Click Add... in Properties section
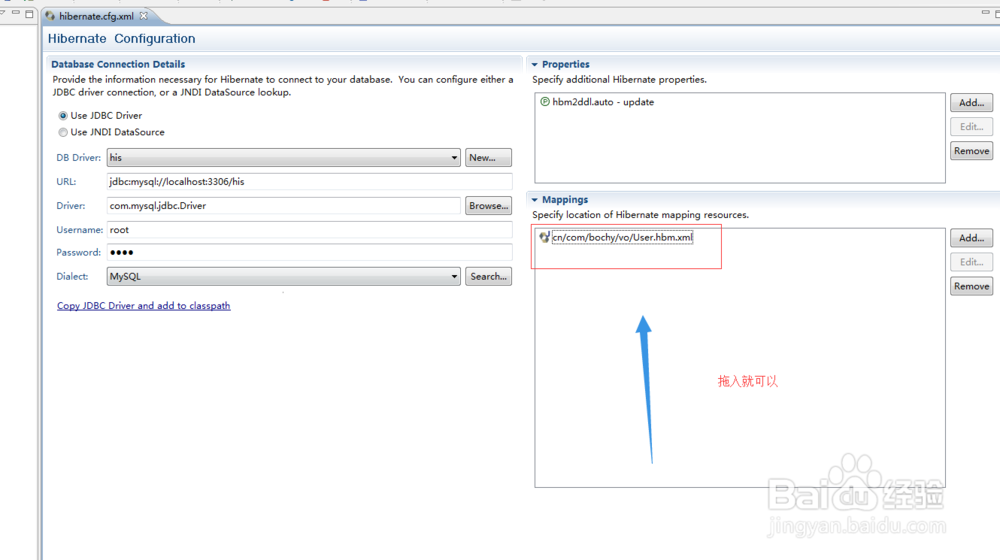Screen dimensions: 1000x560 [971, 103]
